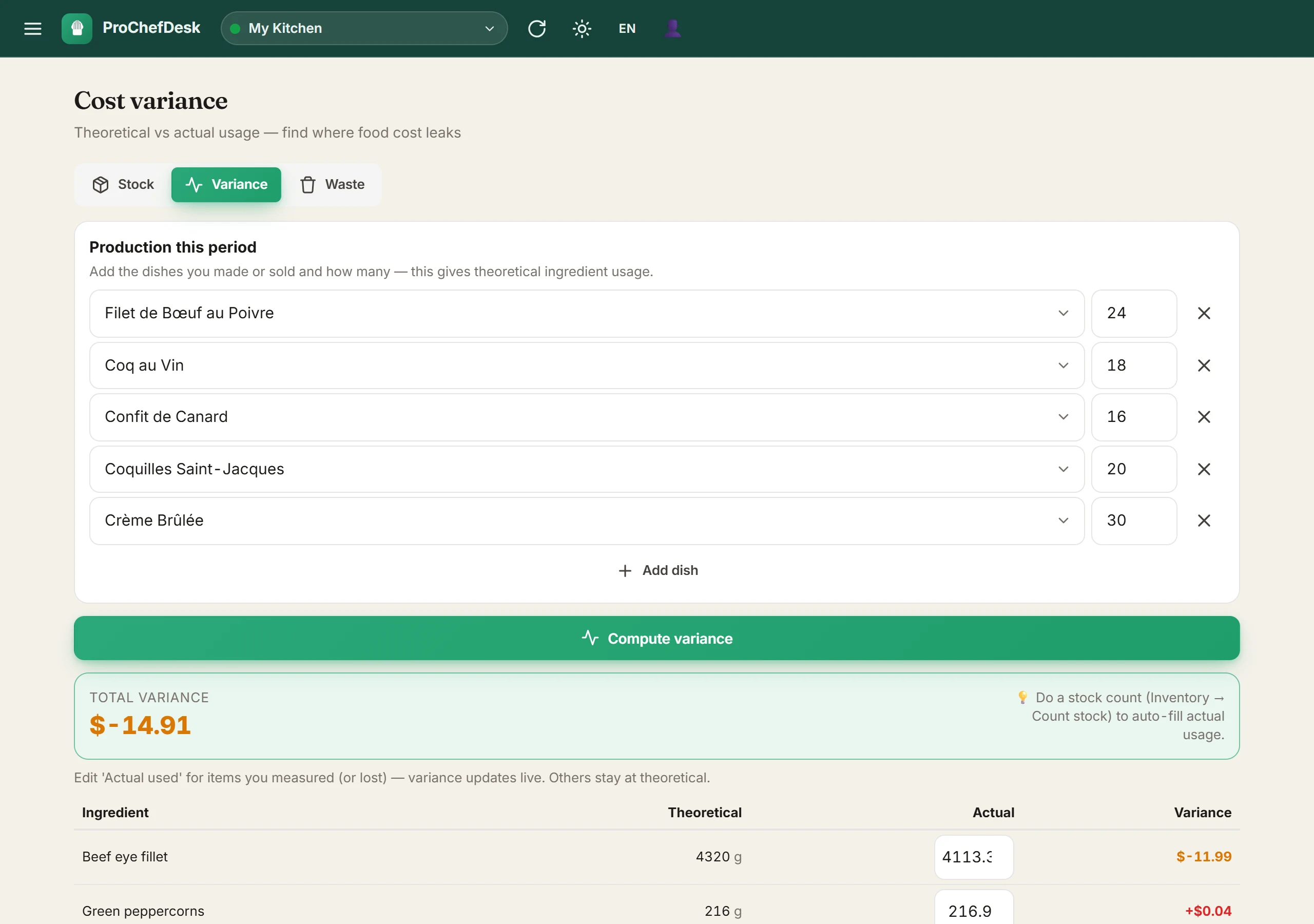Expand the Confit de Canard dish dropdown

pyautogui.click(x=587, y=417)
